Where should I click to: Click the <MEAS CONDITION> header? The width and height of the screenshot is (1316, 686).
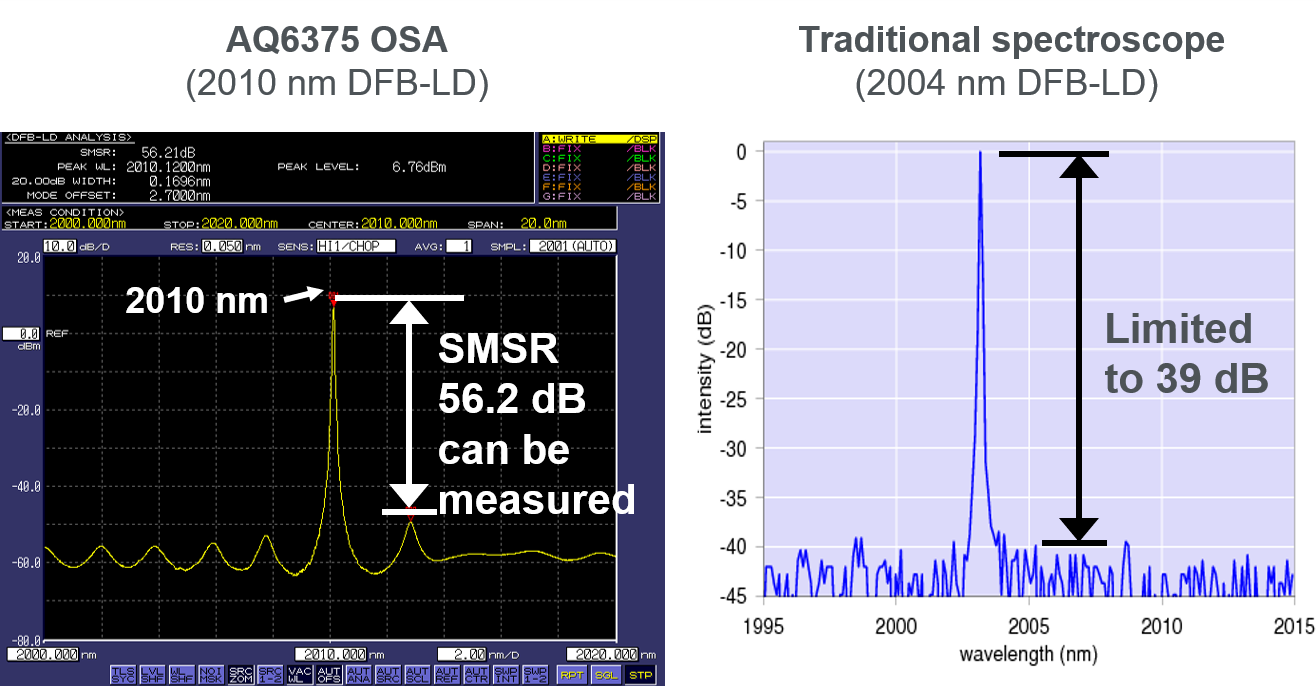click(65, 211)
